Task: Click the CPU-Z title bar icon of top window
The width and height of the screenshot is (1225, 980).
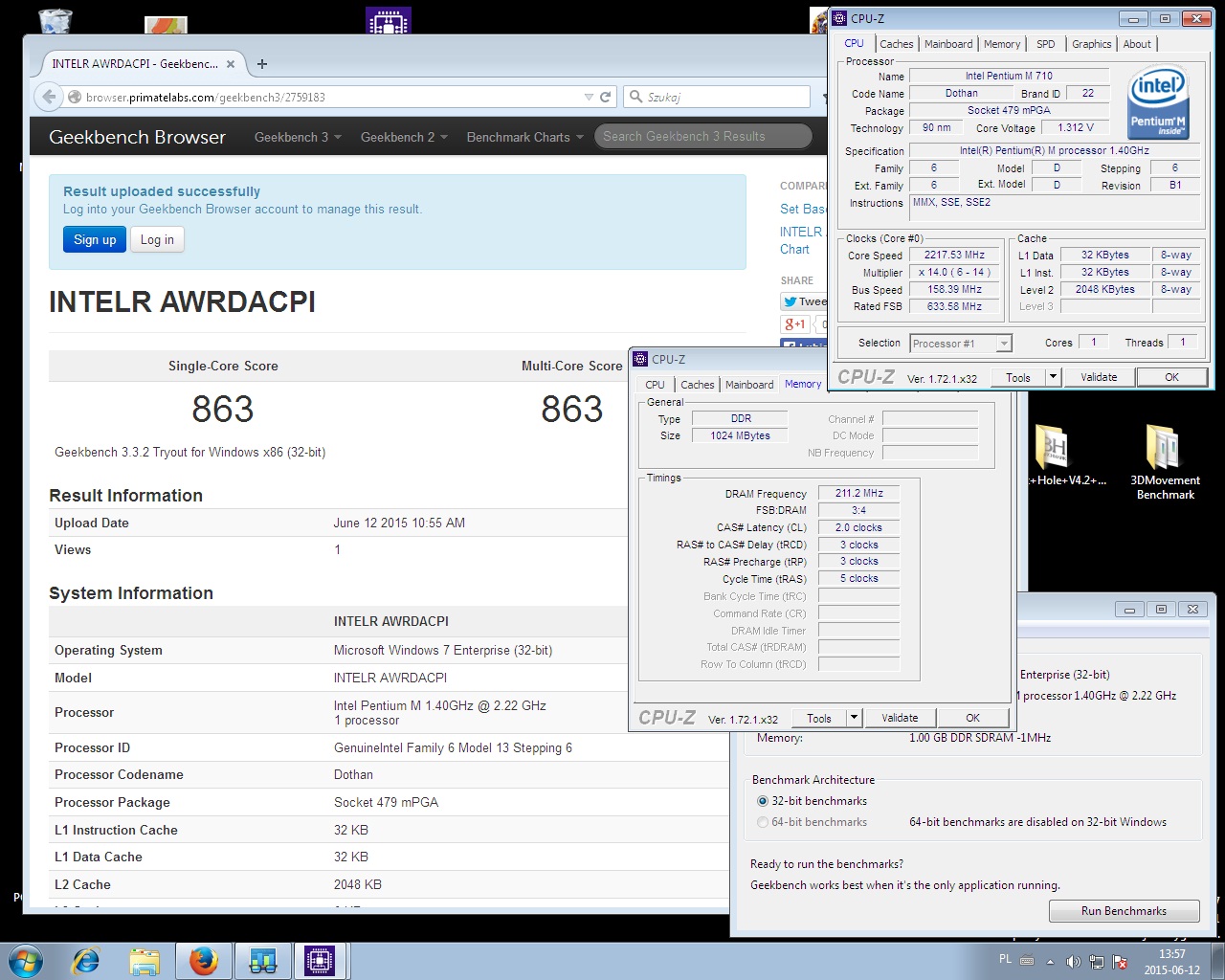Action: click(839, 18)
